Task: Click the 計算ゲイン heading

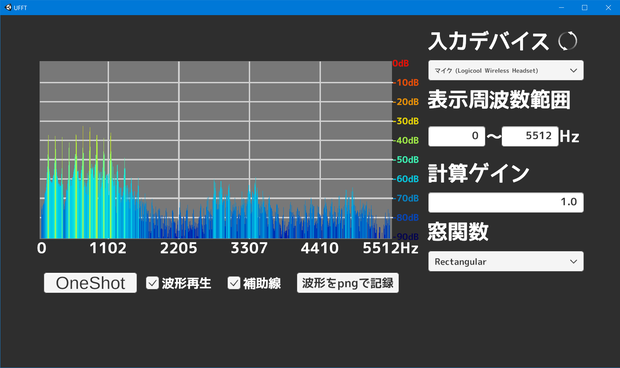Action: tap(478, 173)
